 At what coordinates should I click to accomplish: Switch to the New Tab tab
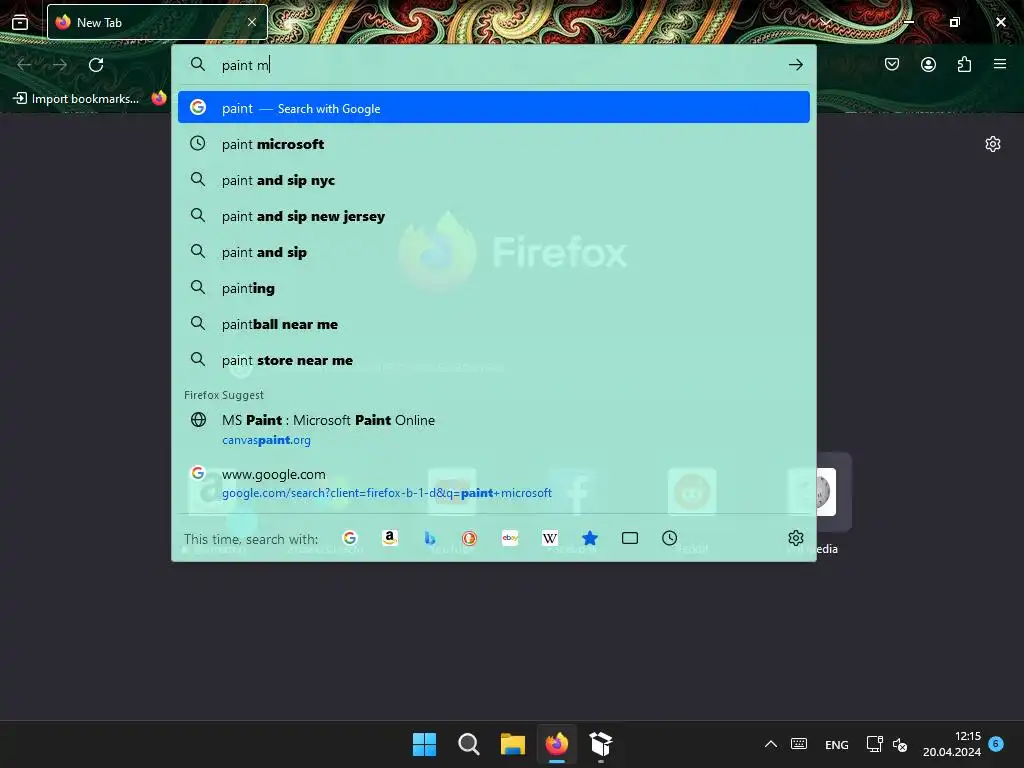click(157, 22)
